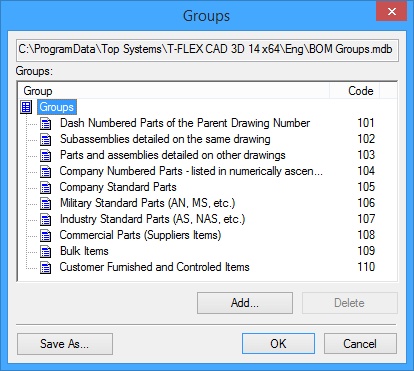Click the icon beside Company Standard Parts
414x371 pixels.
(46, 187)
